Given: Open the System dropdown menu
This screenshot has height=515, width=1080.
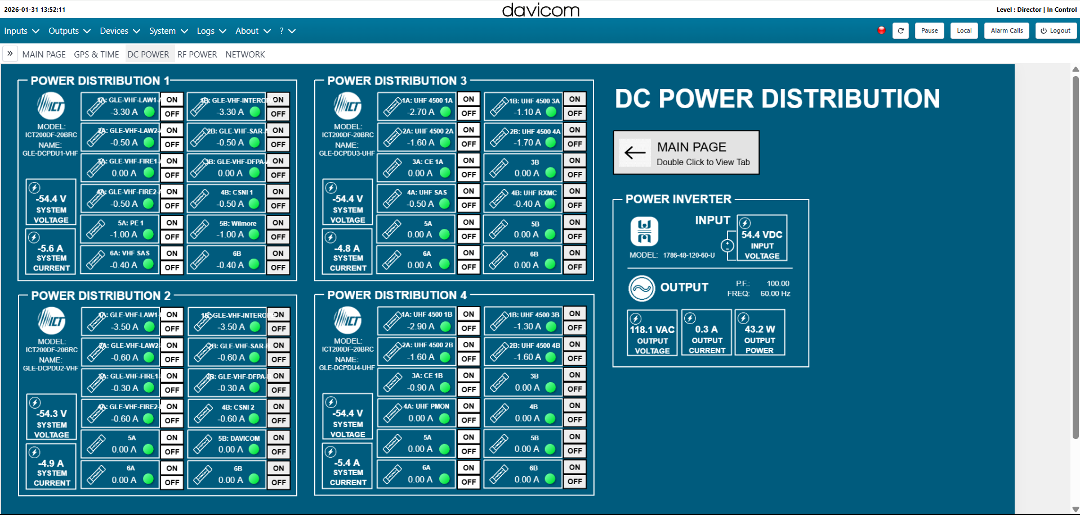Looking at the screenshot, I should click(x=169, y=31).
